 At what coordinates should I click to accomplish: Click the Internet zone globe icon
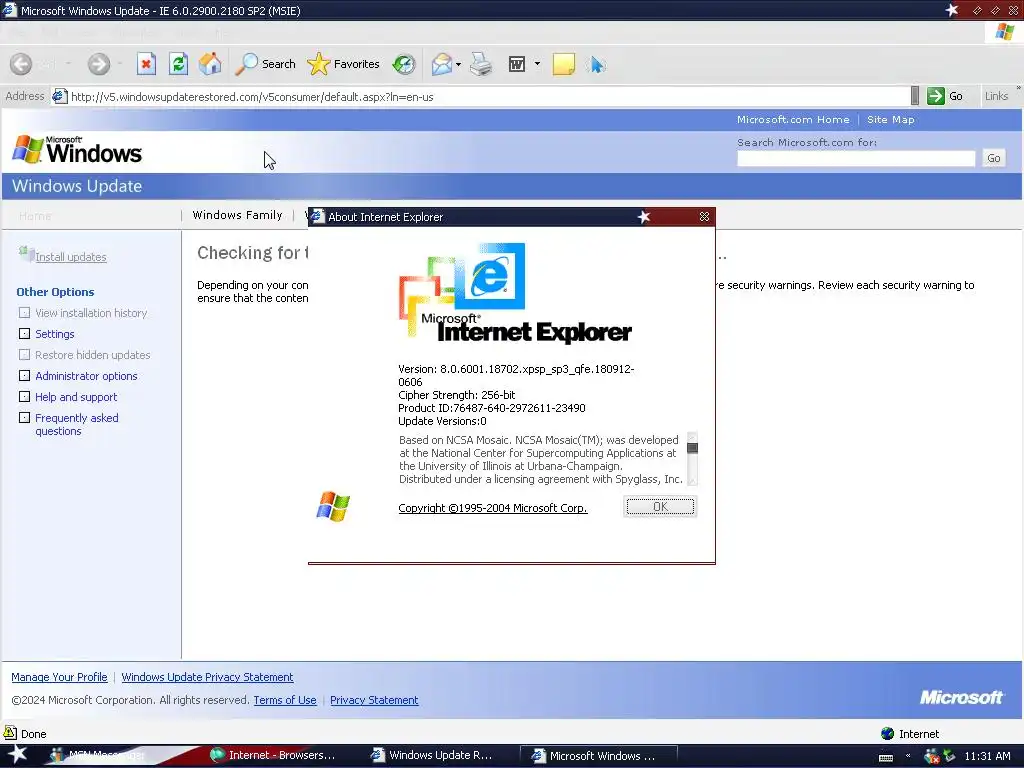tap(888, 733)
